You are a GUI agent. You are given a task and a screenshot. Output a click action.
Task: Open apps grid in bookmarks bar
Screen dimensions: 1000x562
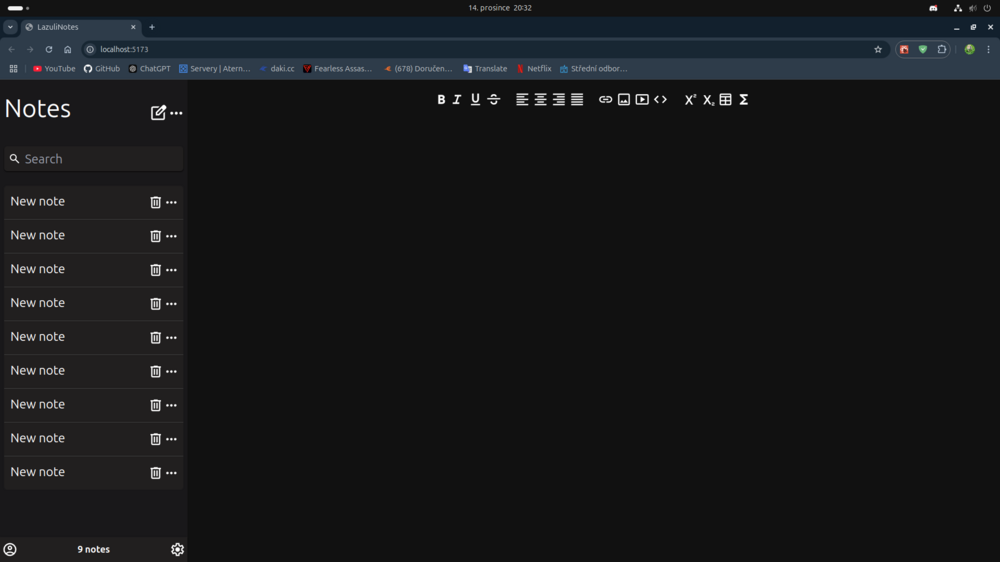pos(13,68)
